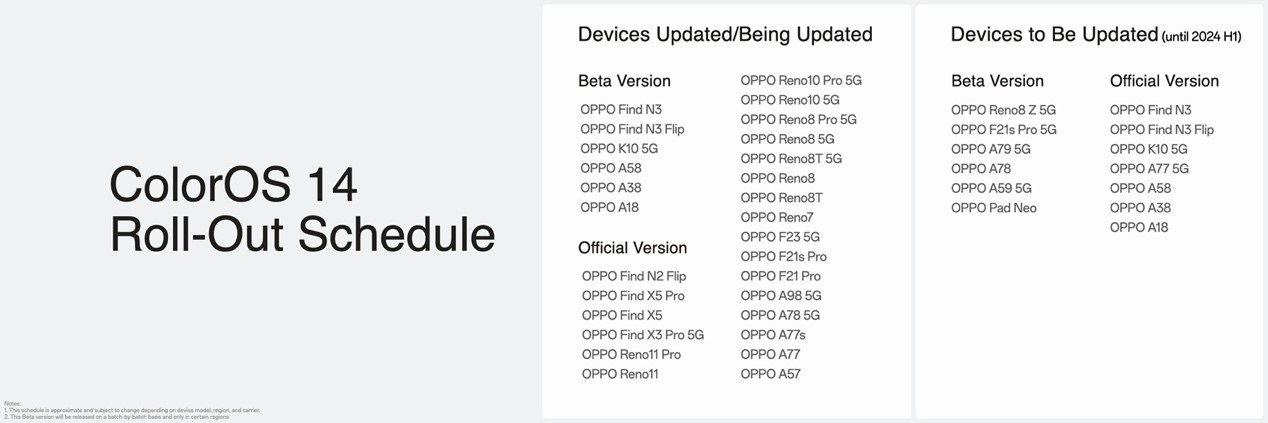Select OPPO Reno8 Z 5G entry
The height and width of the screenshot is (423, 1268).
coord(1003,110)
